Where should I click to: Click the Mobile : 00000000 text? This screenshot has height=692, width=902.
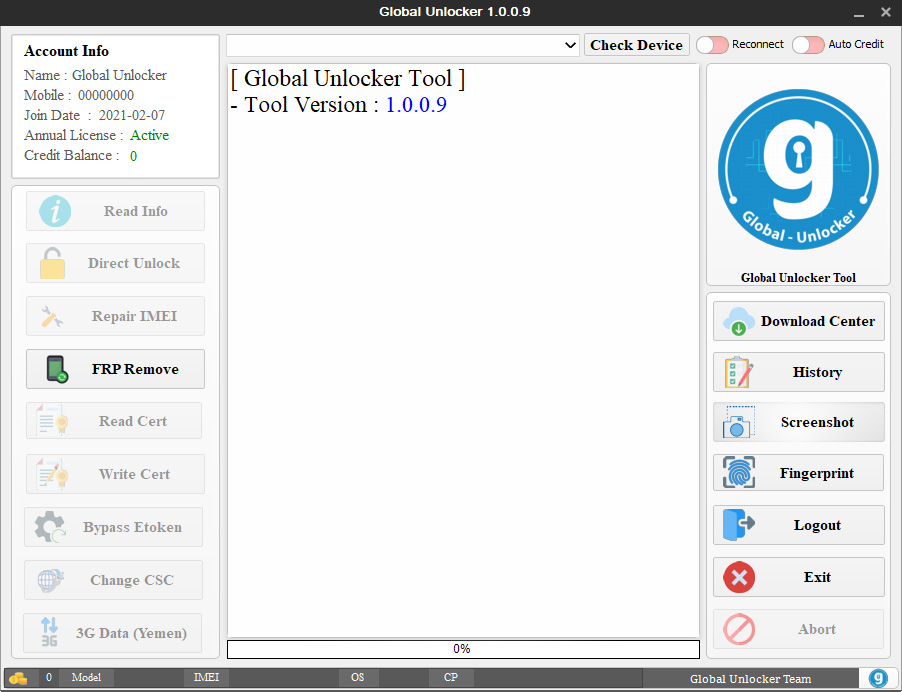pos(79,95)
